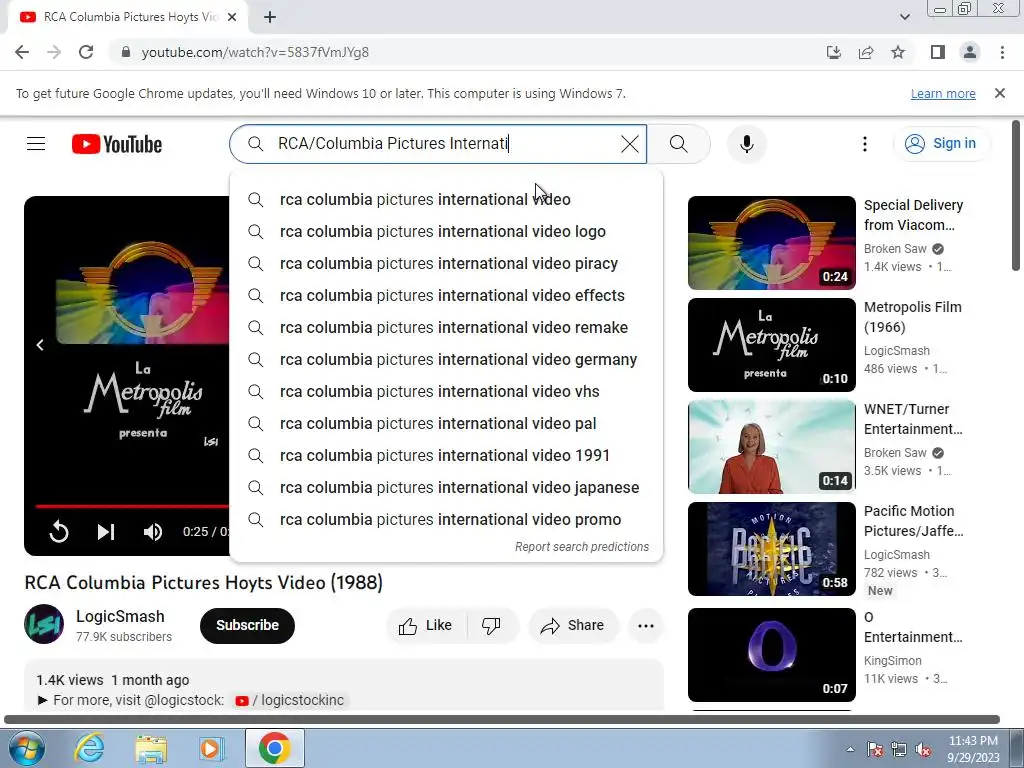Dismiss the Chrome update notice
1024x768 pixels.
pos(1000,93)
